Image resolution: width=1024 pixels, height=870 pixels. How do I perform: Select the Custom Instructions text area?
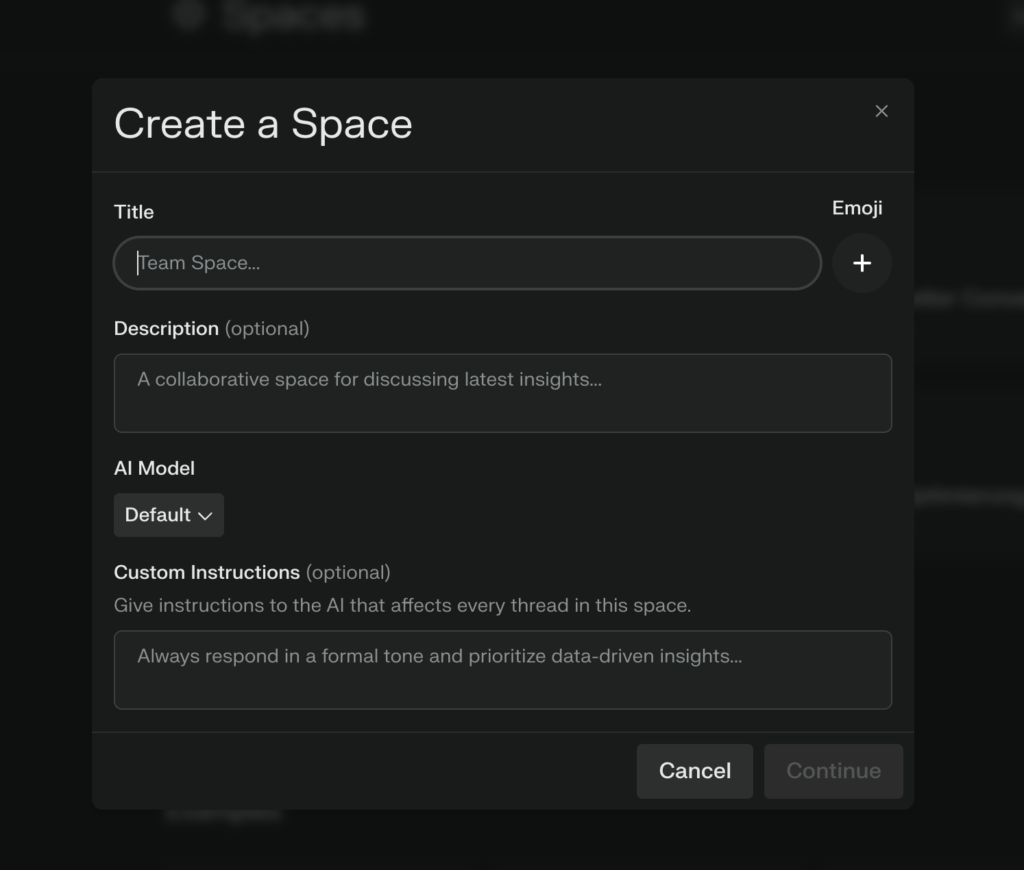[502, 670]
